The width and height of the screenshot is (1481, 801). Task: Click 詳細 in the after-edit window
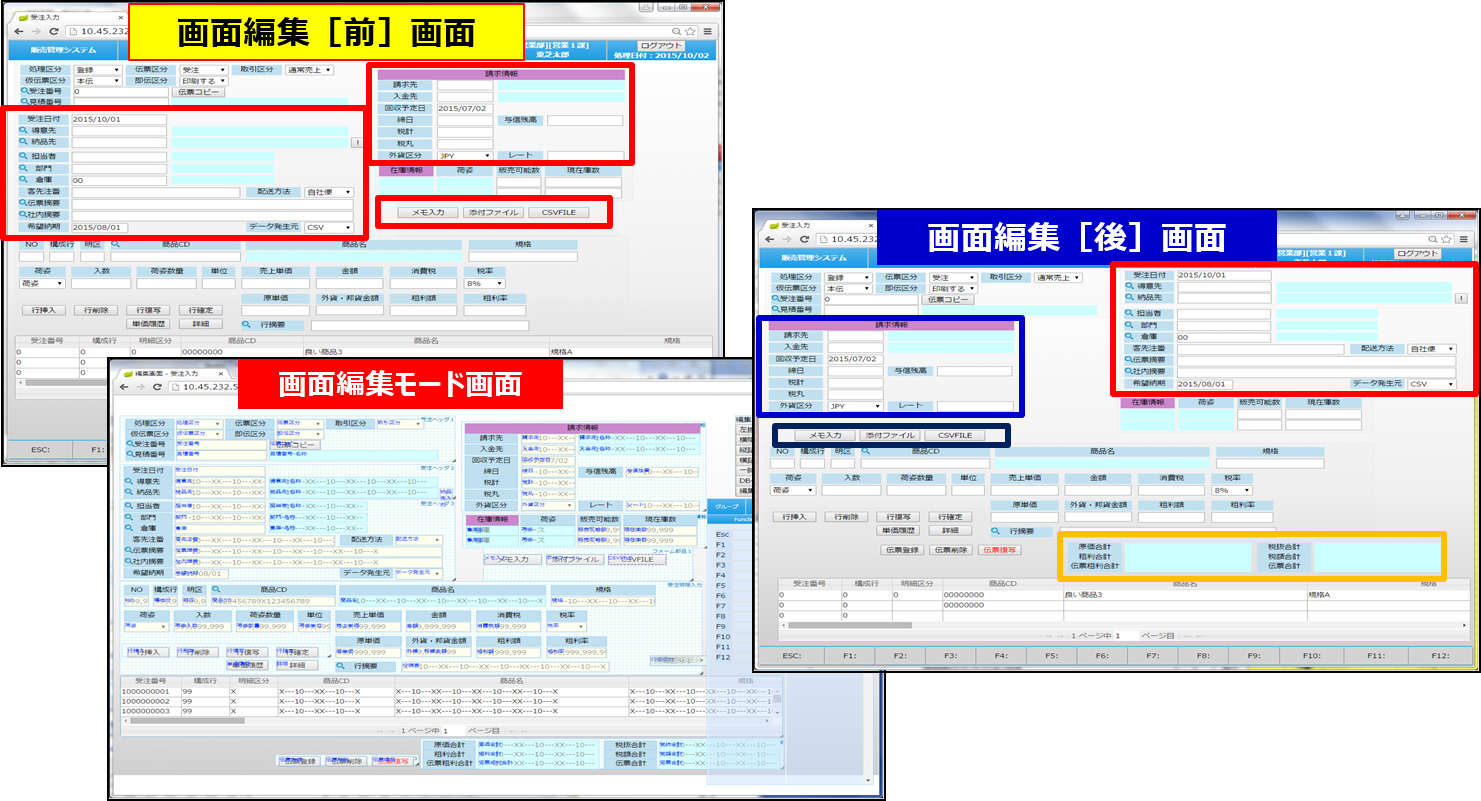point(950,530)
